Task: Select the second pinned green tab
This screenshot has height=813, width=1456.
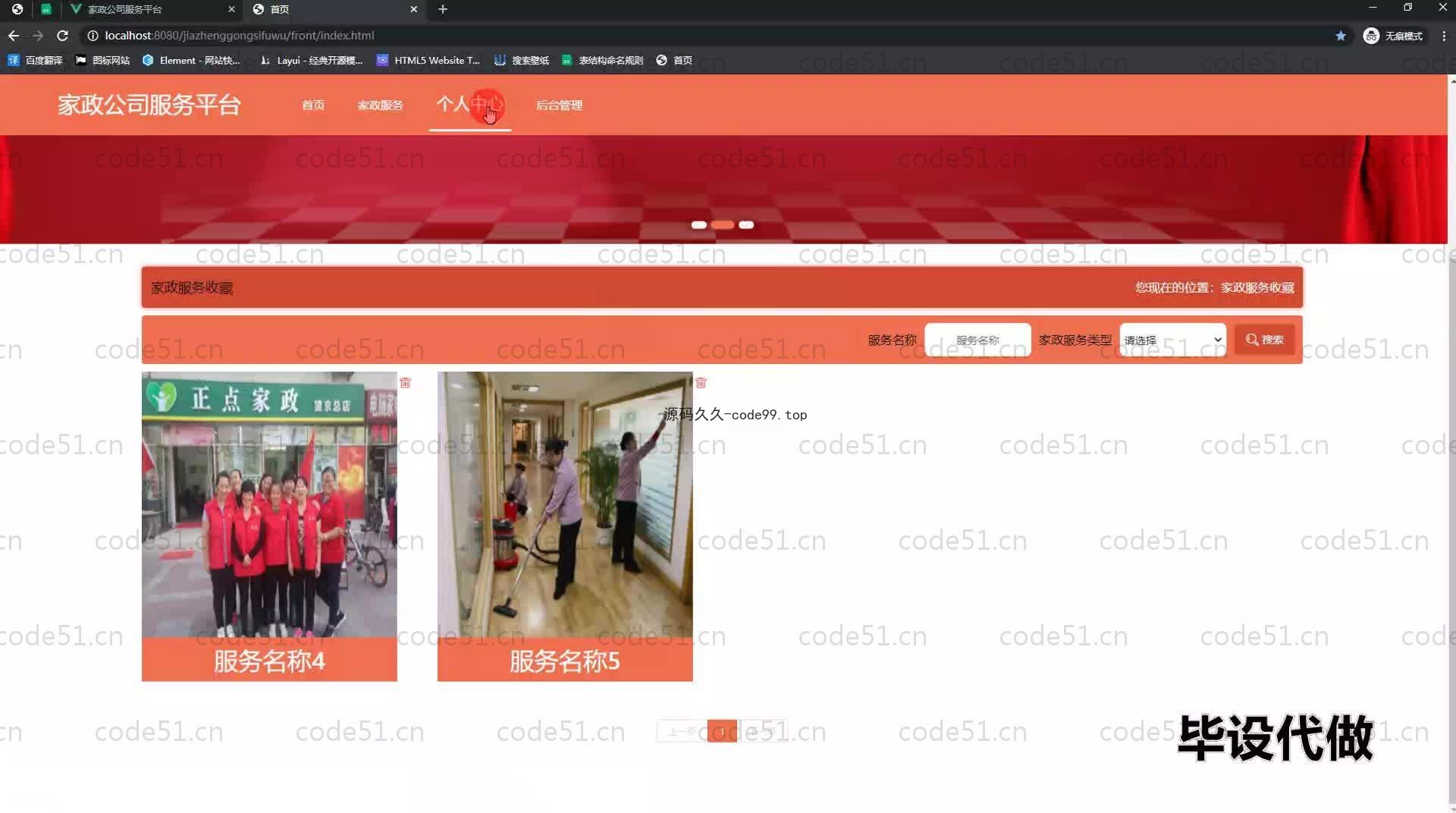Action: (x=46, y=9)
